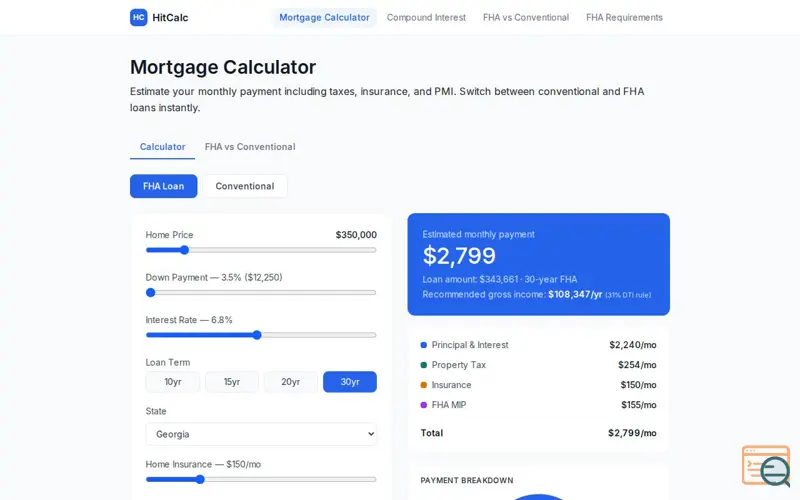Click the Home Insurance slider handle

point(201,479)
